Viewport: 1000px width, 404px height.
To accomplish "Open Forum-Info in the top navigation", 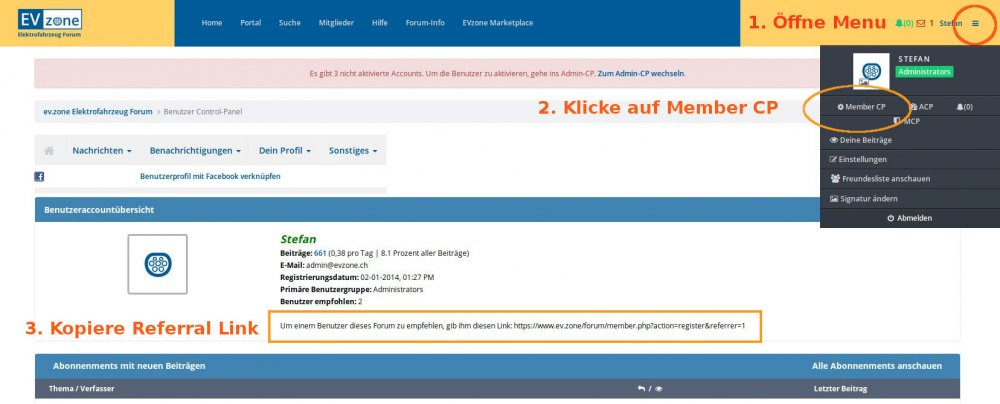I will tap(425, 23).
